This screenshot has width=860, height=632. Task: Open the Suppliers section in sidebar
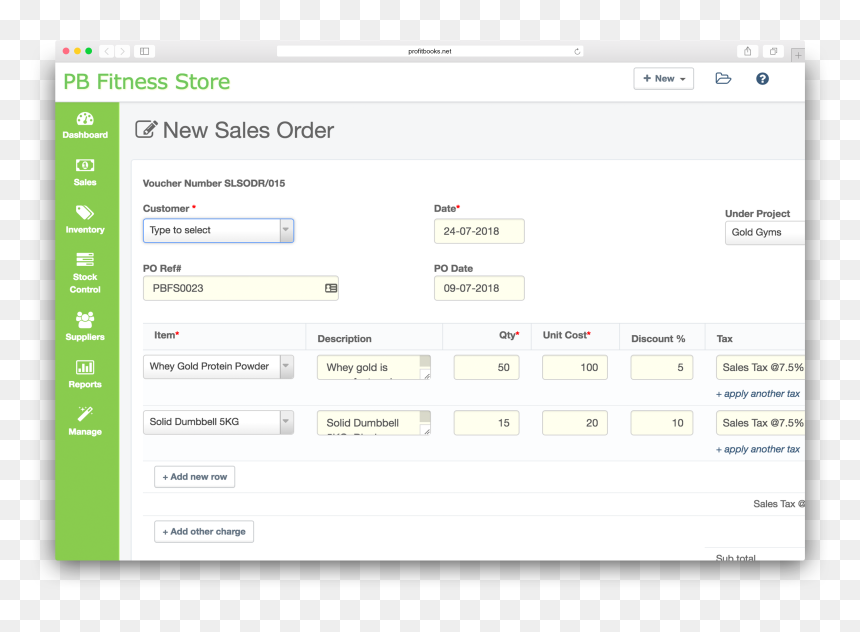point(85,326)
